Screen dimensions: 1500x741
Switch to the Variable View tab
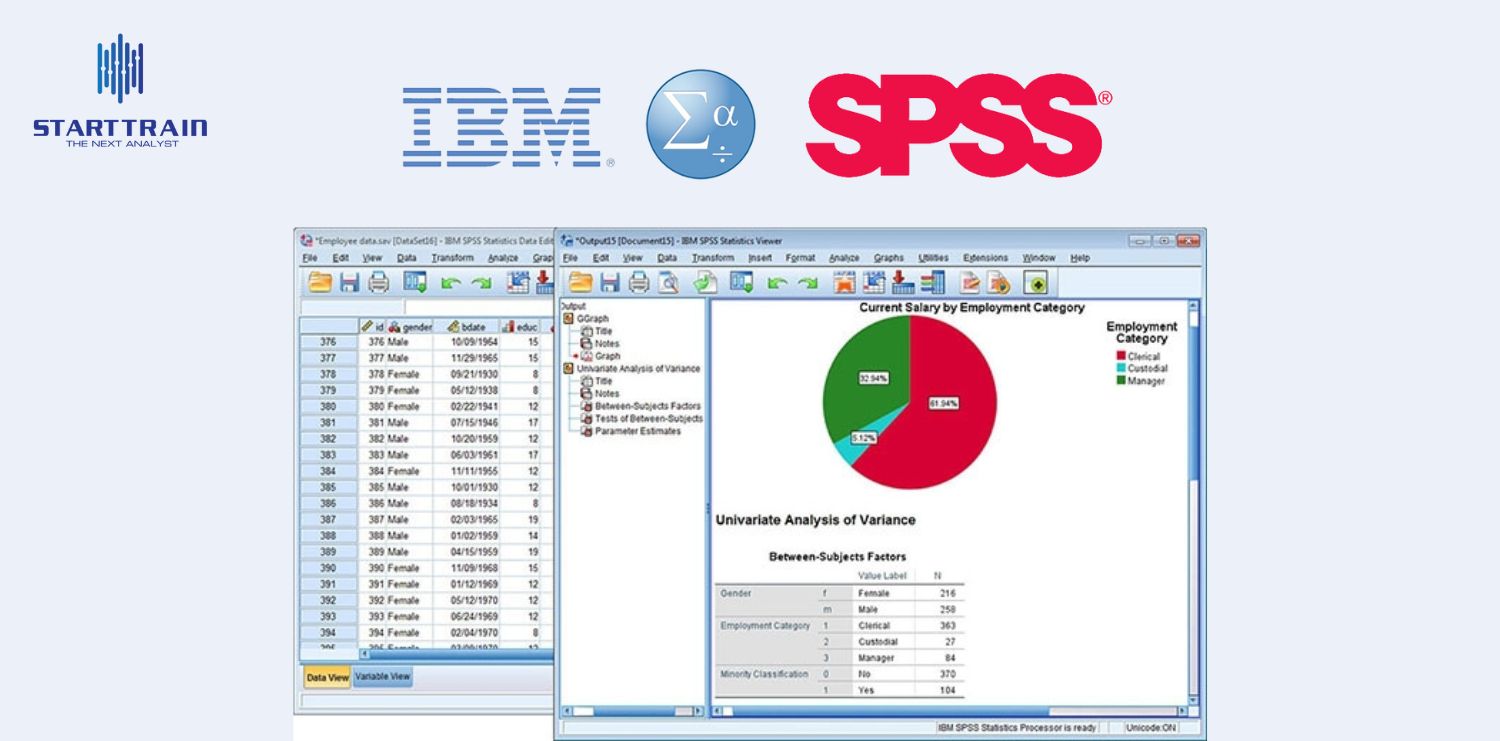click(x=384, y=677)
